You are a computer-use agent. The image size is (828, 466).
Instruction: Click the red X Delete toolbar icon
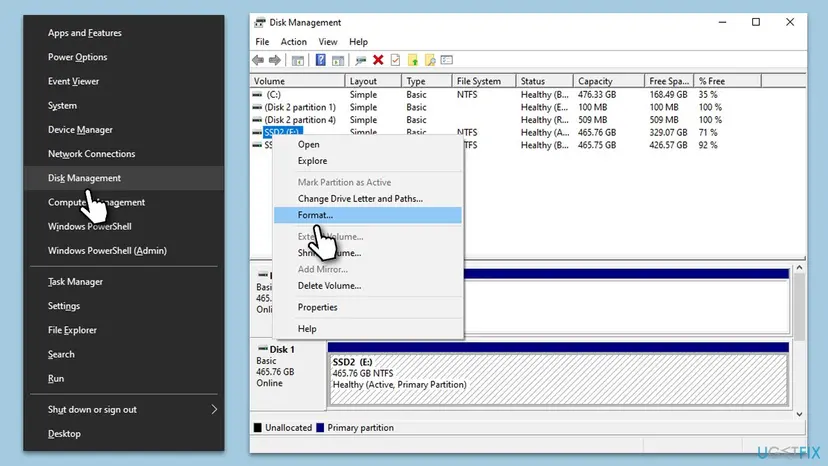coord(378,60)
